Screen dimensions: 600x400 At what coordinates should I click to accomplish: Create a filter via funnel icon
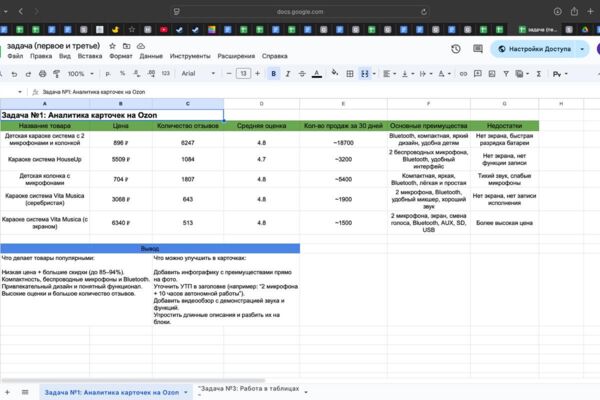[506, 73]
